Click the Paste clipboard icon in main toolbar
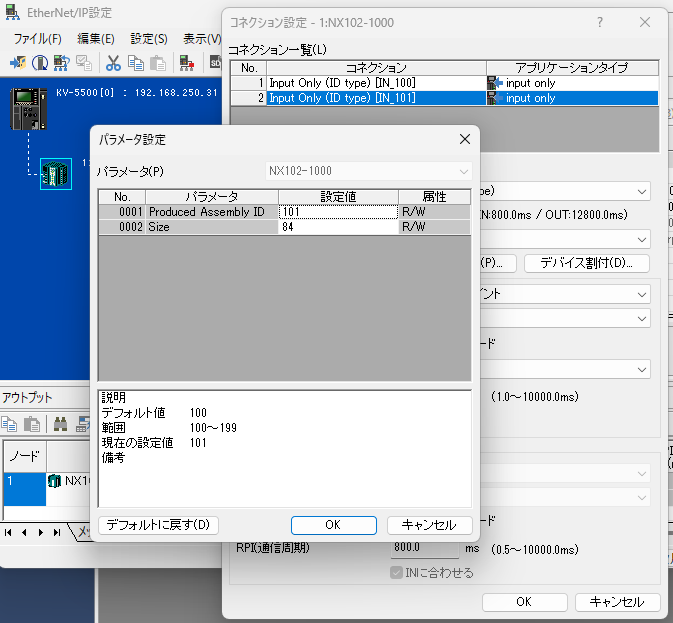673x623 pixels. [156, 62]
